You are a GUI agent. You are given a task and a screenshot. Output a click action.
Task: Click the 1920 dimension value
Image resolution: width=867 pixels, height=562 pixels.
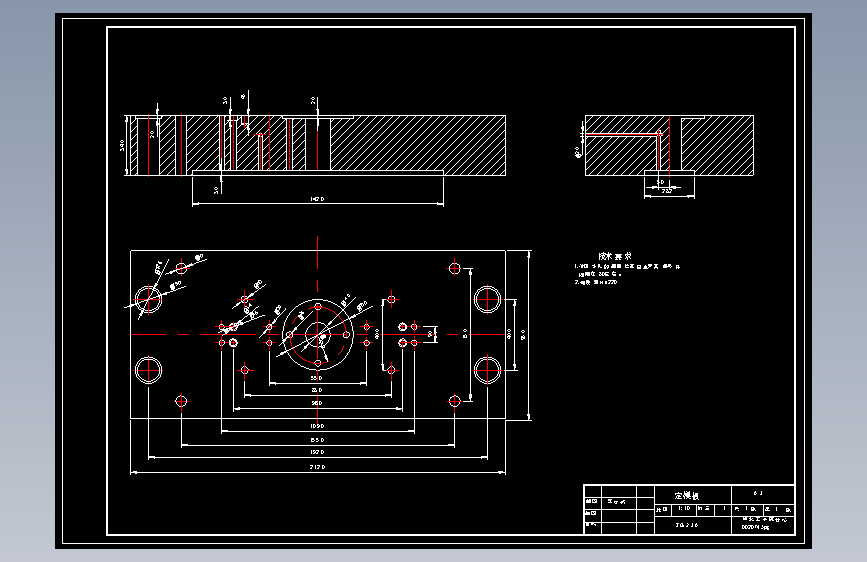pyautogui.click(x=317, y=452)
